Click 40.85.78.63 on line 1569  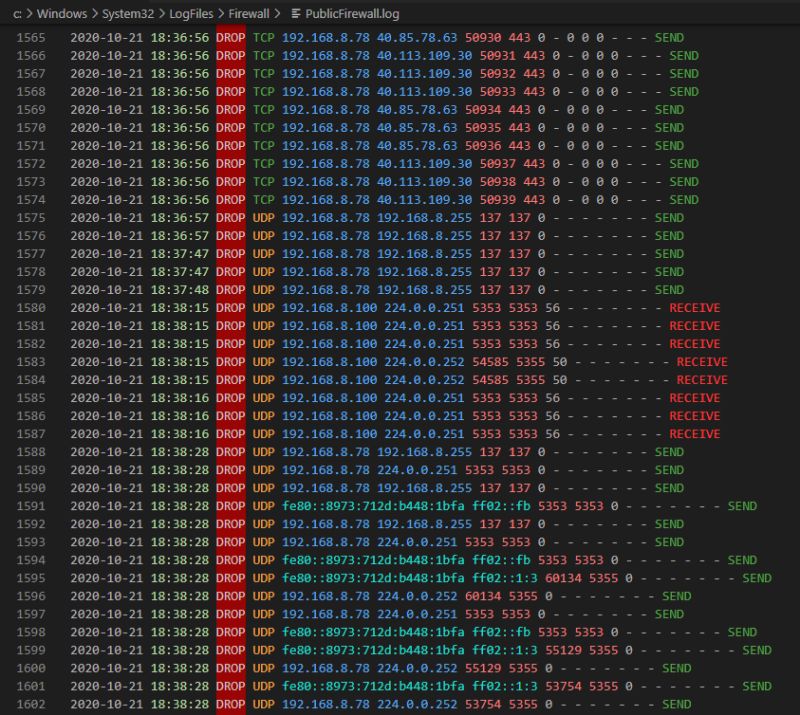[417, 110]
